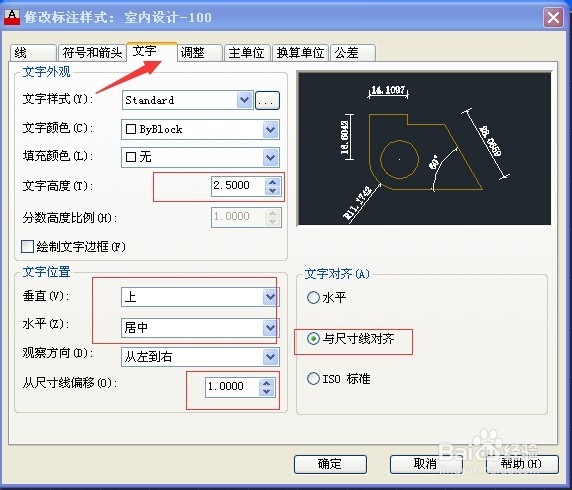The image size is (572, 490).
Task: Click the dimension style preview image
Action: (x=425, y=149)
